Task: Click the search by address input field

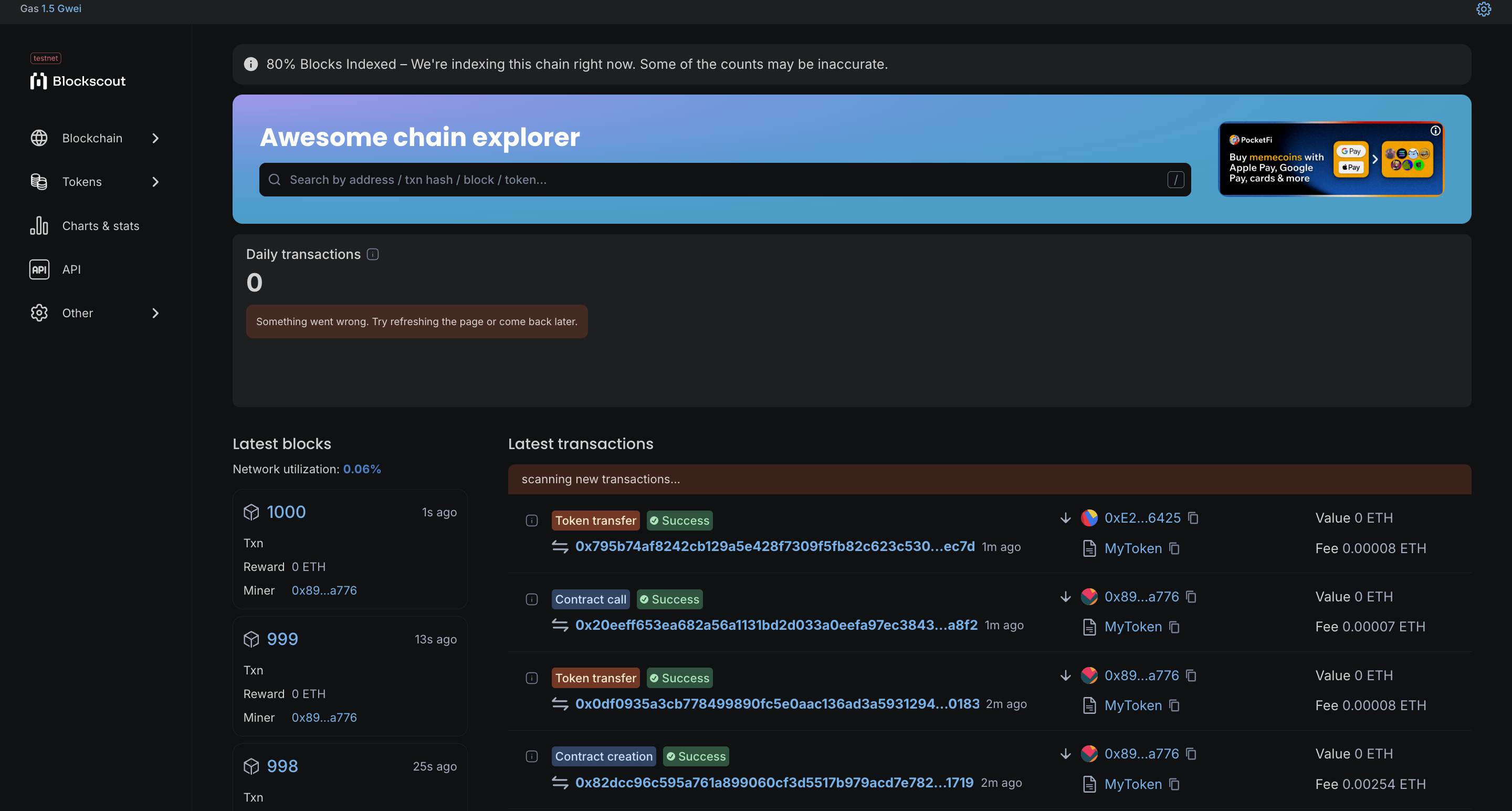Action: click(724, 180)
